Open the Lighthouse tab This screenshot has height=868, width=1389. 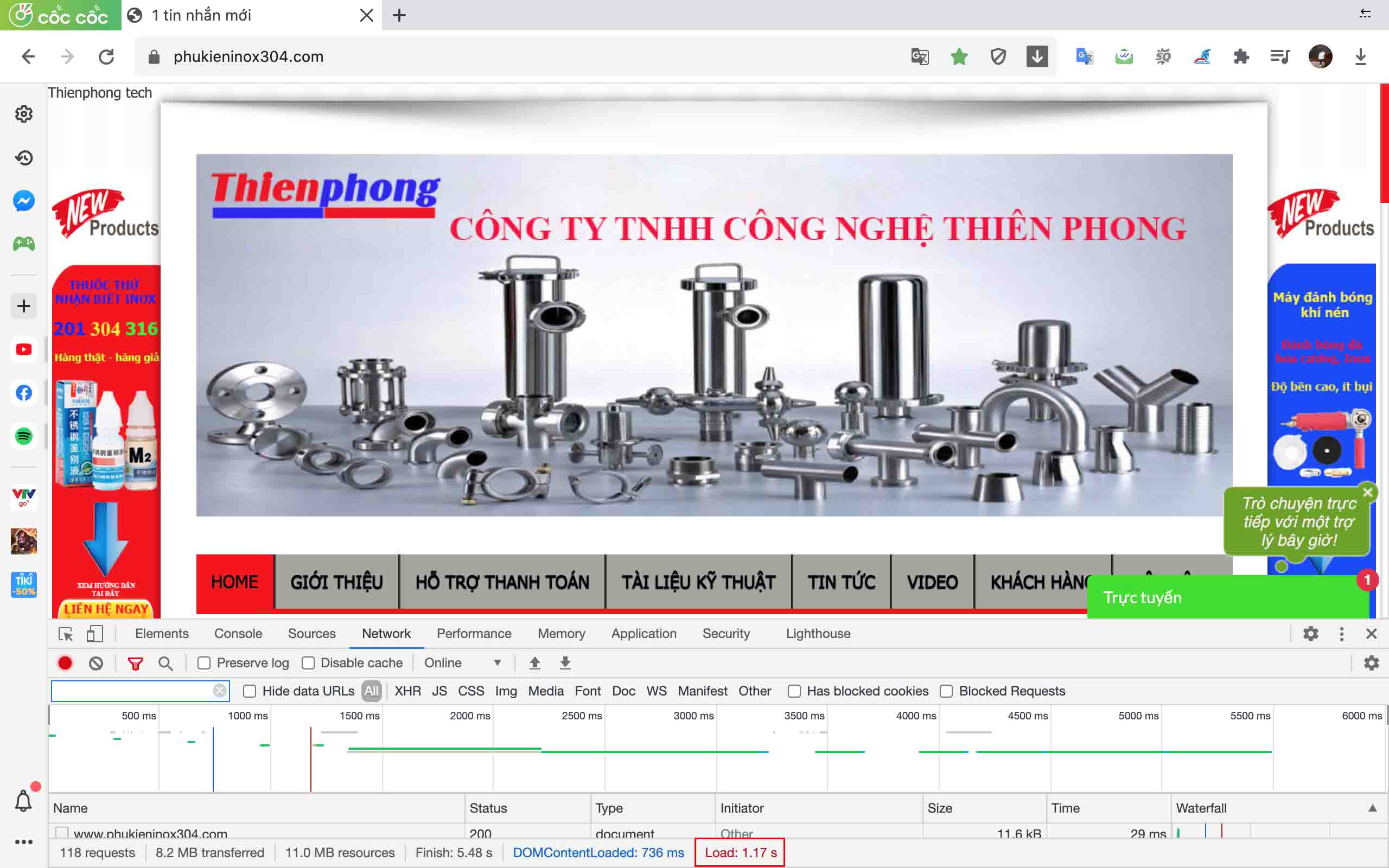tap(818, 634)
